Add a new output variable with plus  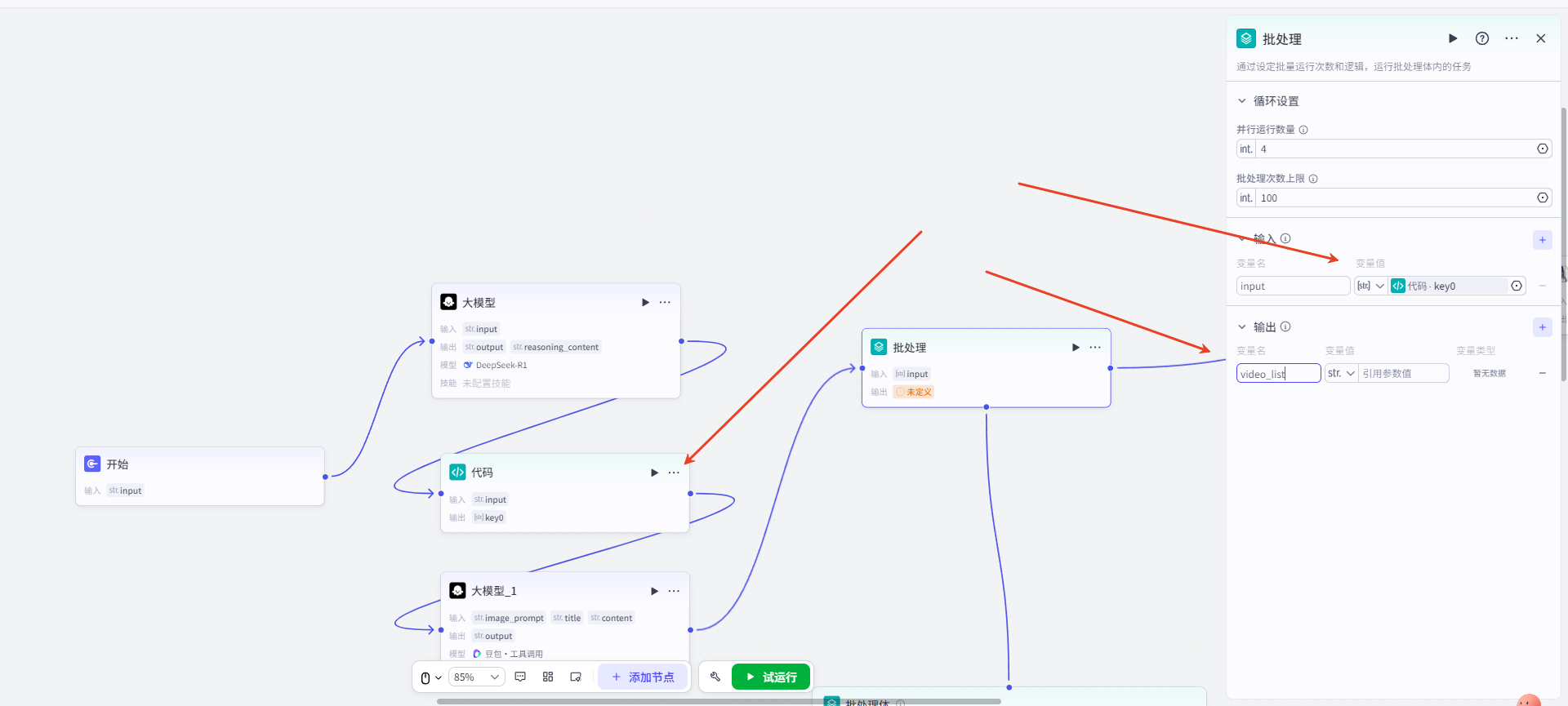[1542, 327]
